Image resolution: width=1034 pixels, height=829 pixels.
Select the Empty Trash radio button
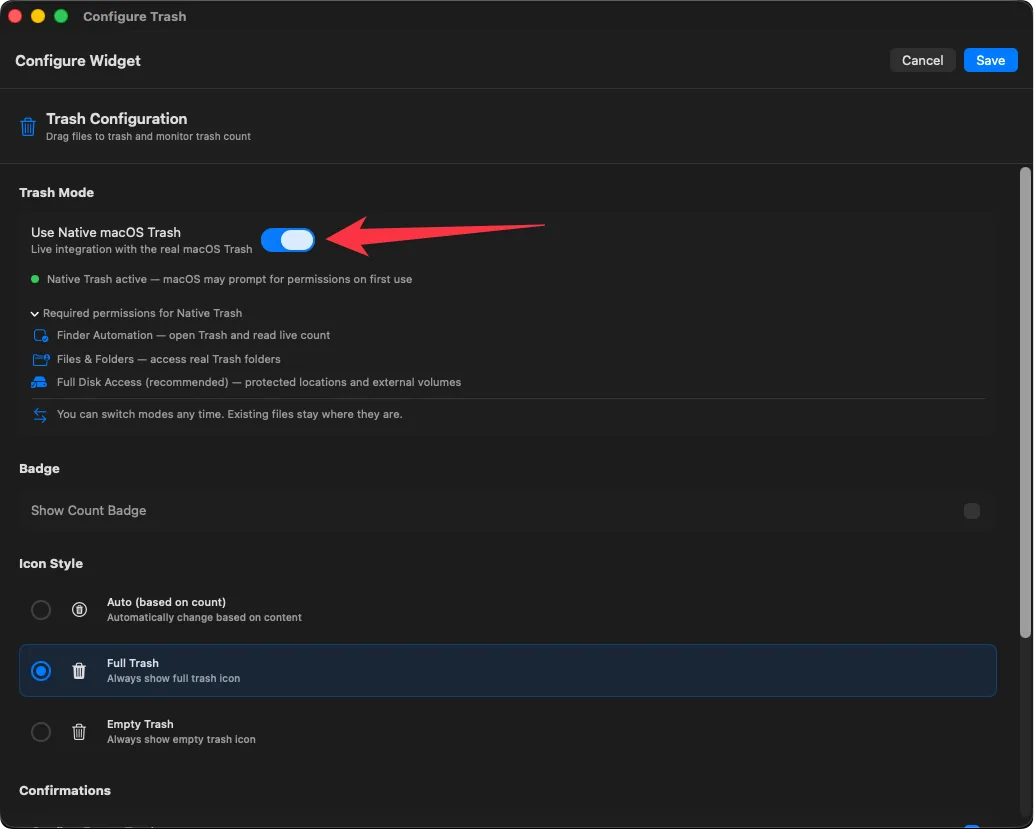tap(41, 731)
